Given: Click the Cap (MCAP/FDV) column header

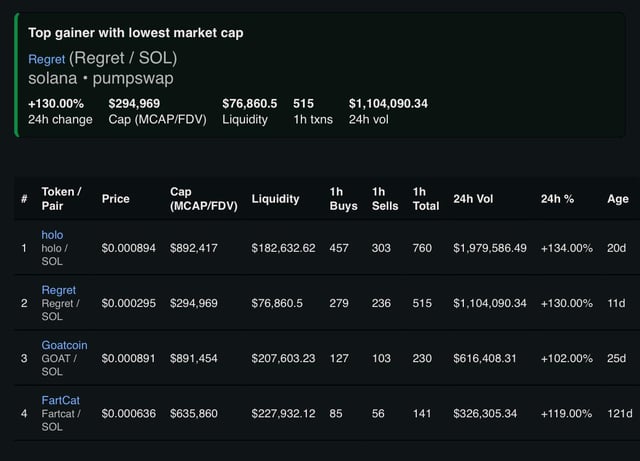Looking at the screenshot, I should (204, 199).
